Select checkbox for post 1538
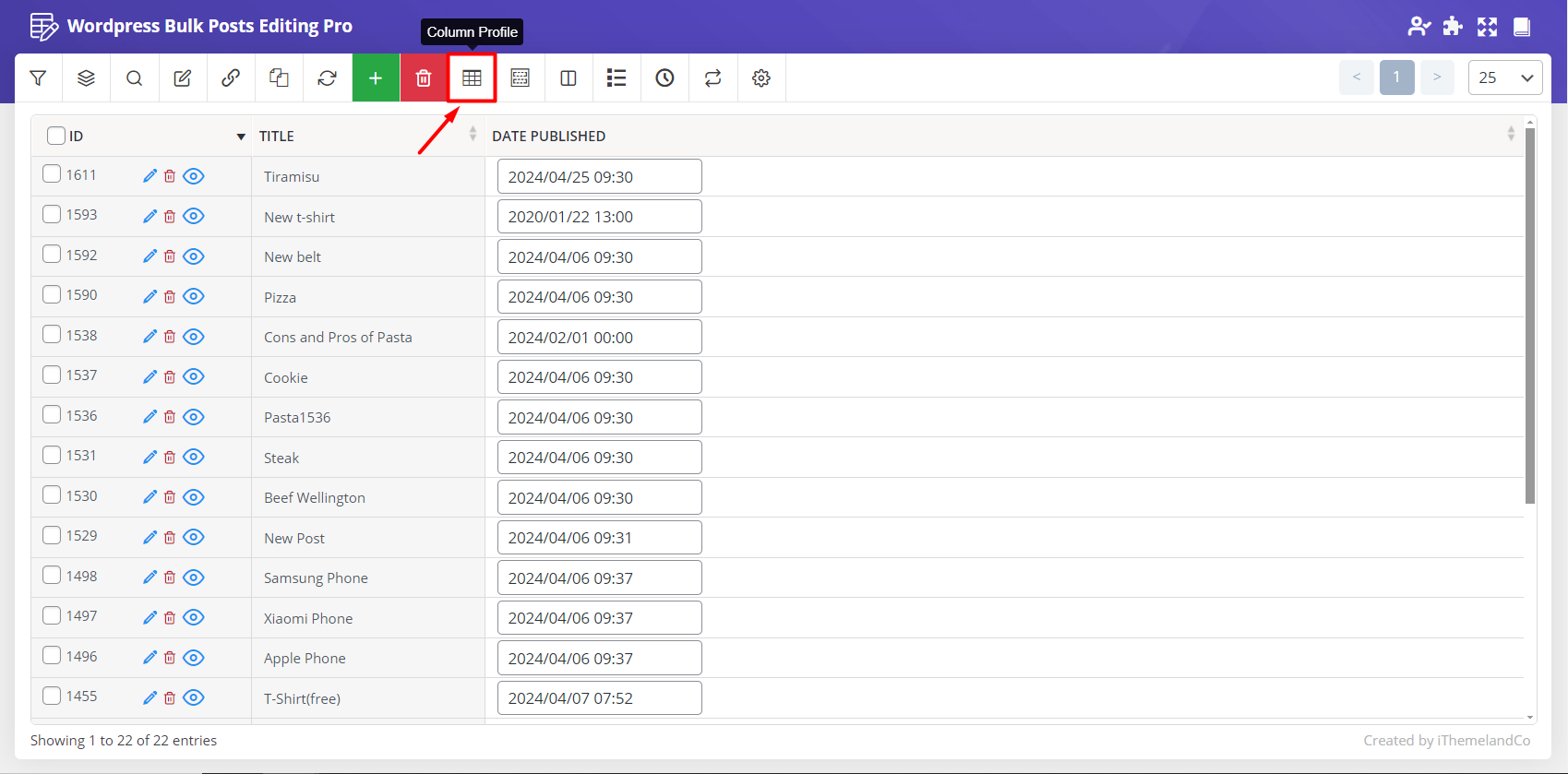1568x774 pixels. coord(52,335)
